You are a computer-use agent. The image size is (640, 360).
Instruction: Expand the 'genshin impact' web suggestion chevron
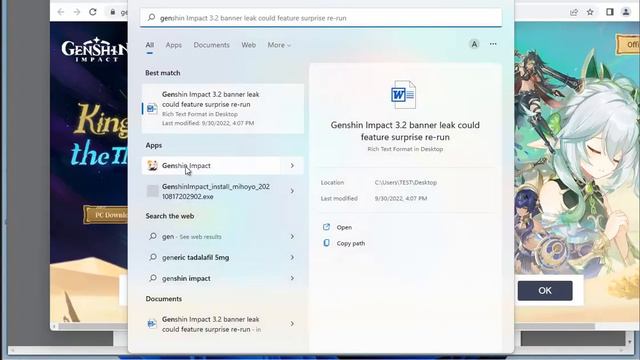(292, 278)
